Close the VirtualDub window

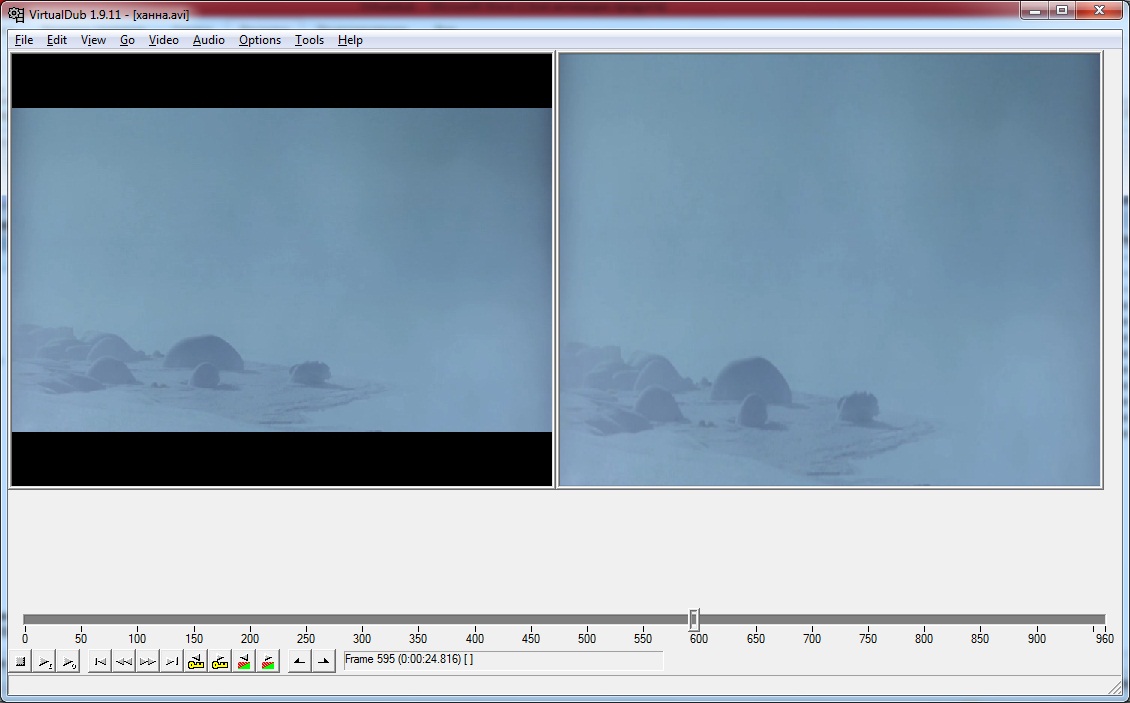1099,11
